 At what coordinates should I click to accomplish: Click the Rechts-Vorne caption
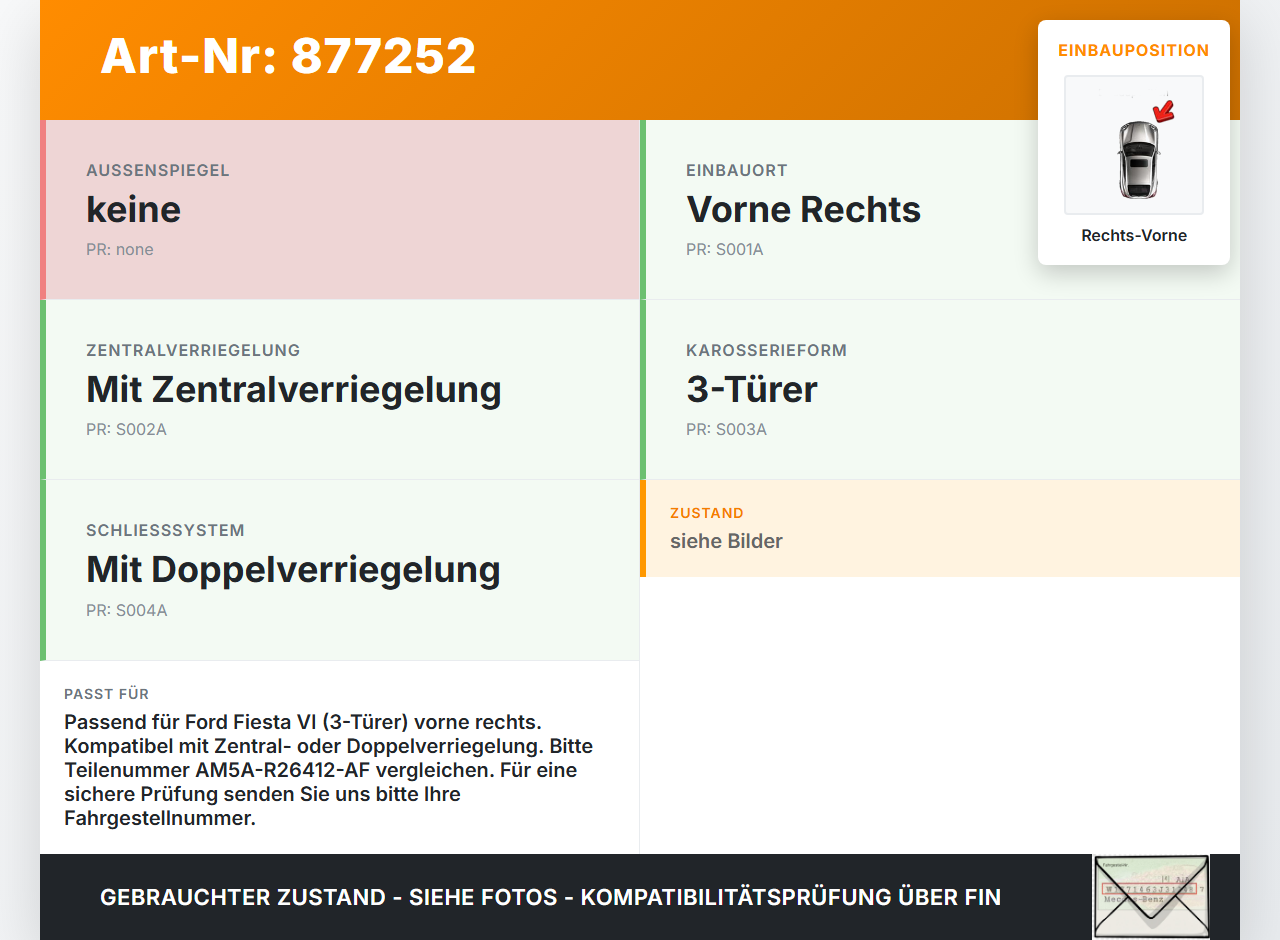[1134, 236]
